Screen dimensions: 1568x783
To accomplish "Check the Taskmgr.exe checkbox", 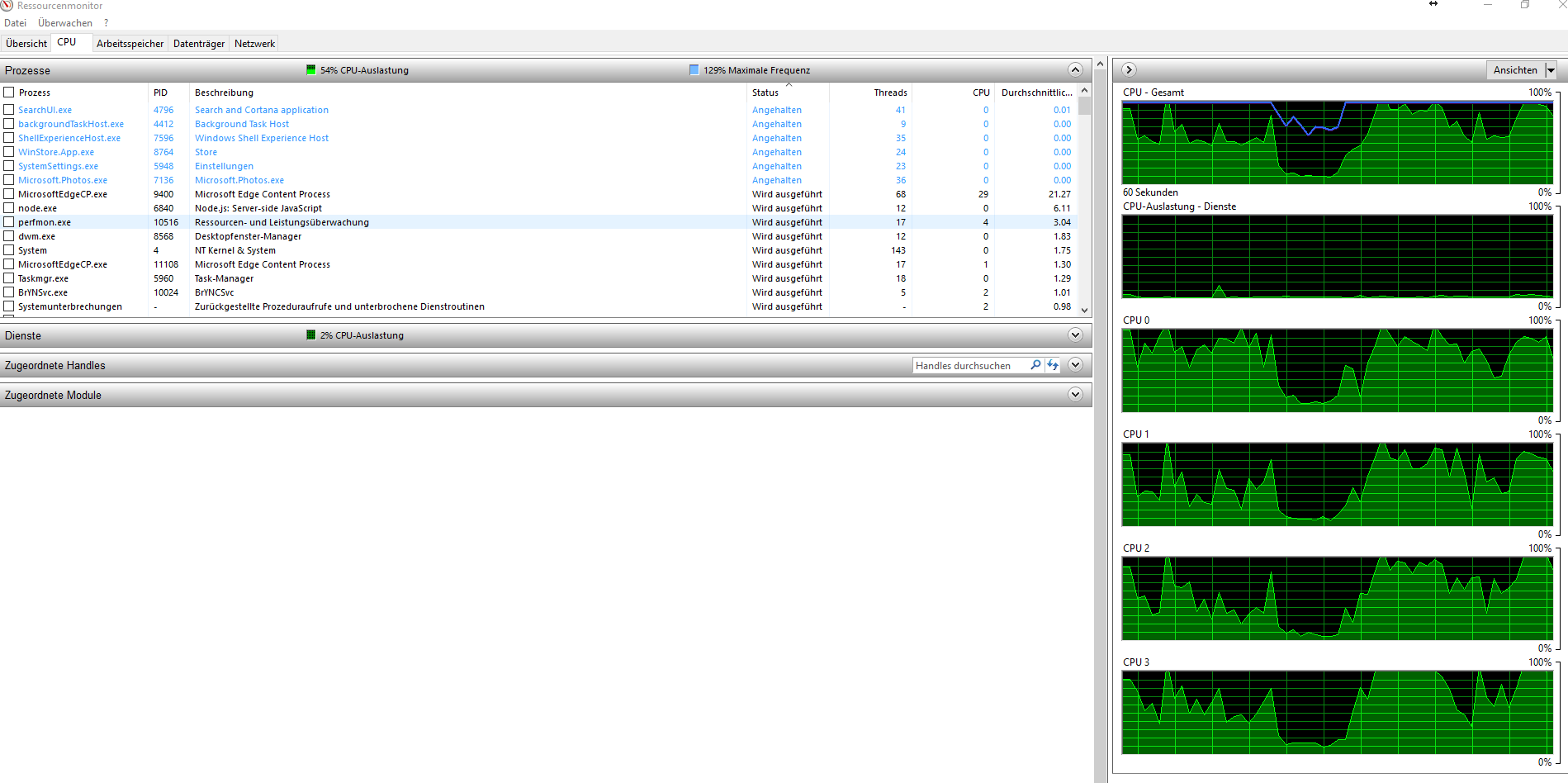I will pos(9,278).
